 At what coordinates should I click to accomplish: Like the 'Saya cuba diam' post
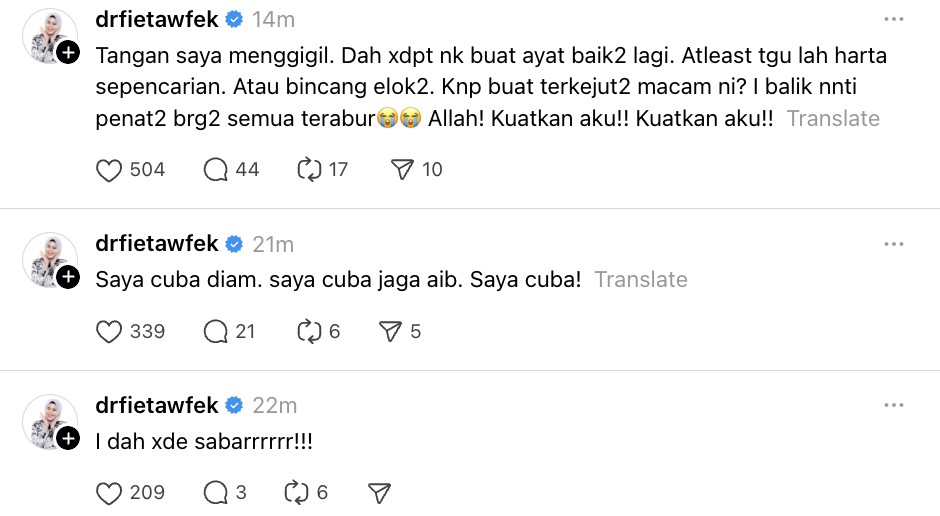(109, 331)
